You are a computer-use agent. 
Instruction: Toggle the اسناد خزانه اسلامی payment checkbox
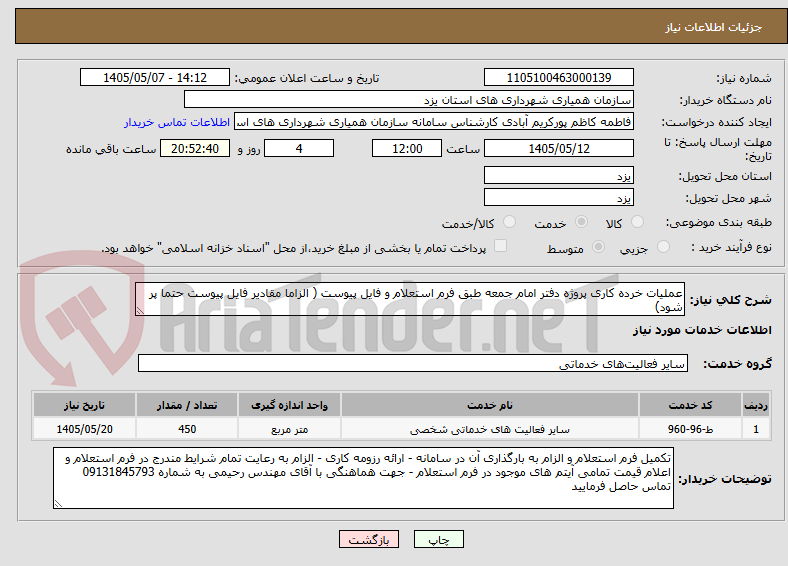(501, 246)
